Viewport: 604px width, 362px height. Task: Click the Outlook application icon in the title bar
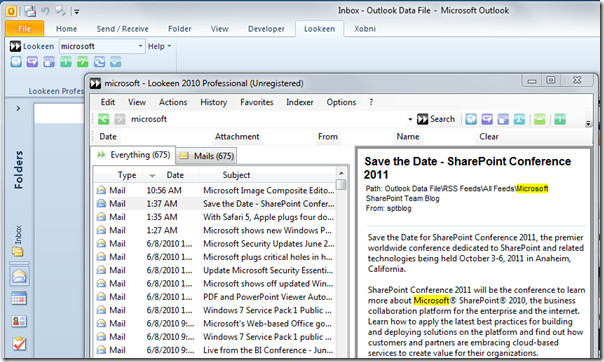coord(11,11)
